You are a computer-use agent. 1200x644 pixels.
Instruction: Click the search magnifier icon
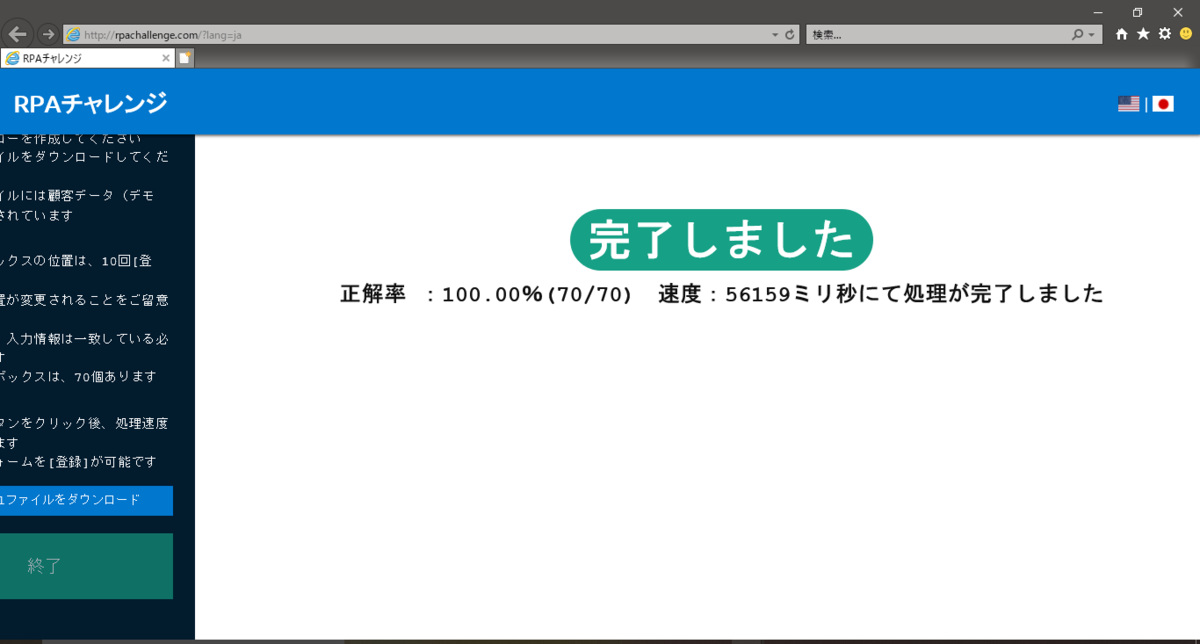click(x=1077, y=34)
